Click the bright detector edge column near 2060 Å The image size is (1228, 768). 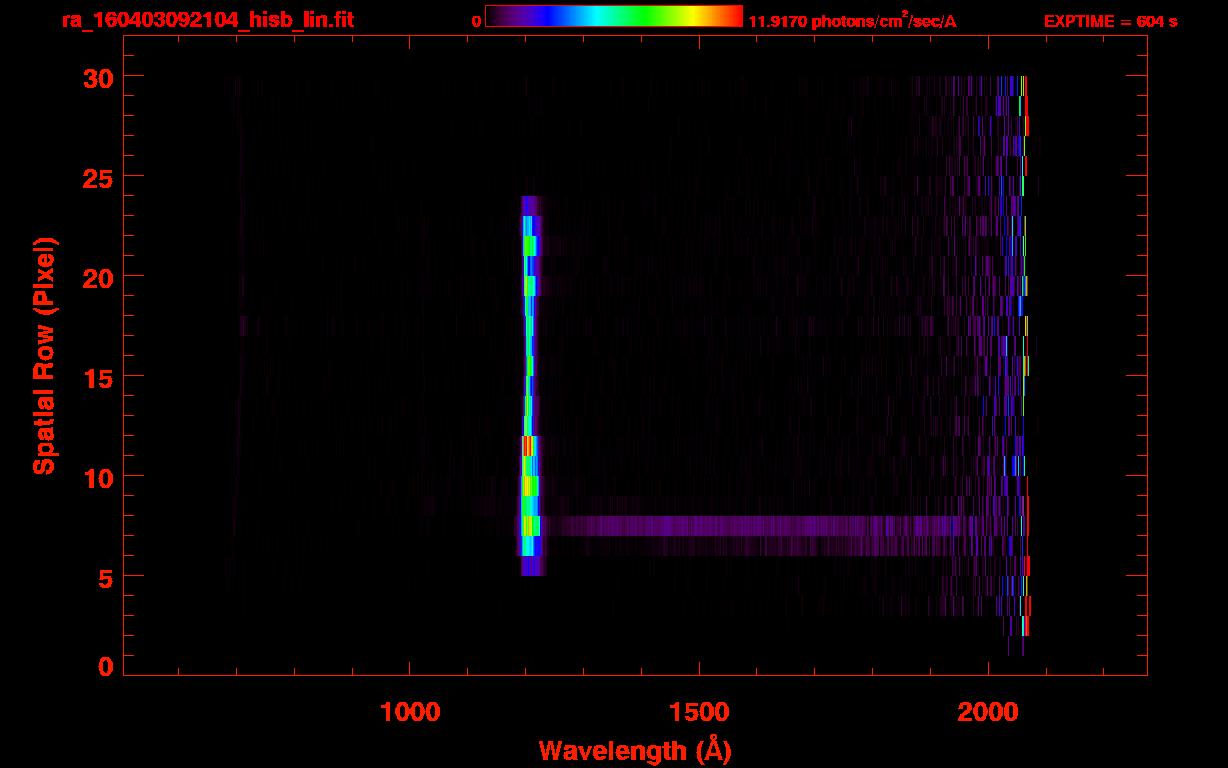pyautogui.click(x=1024, y=355)
